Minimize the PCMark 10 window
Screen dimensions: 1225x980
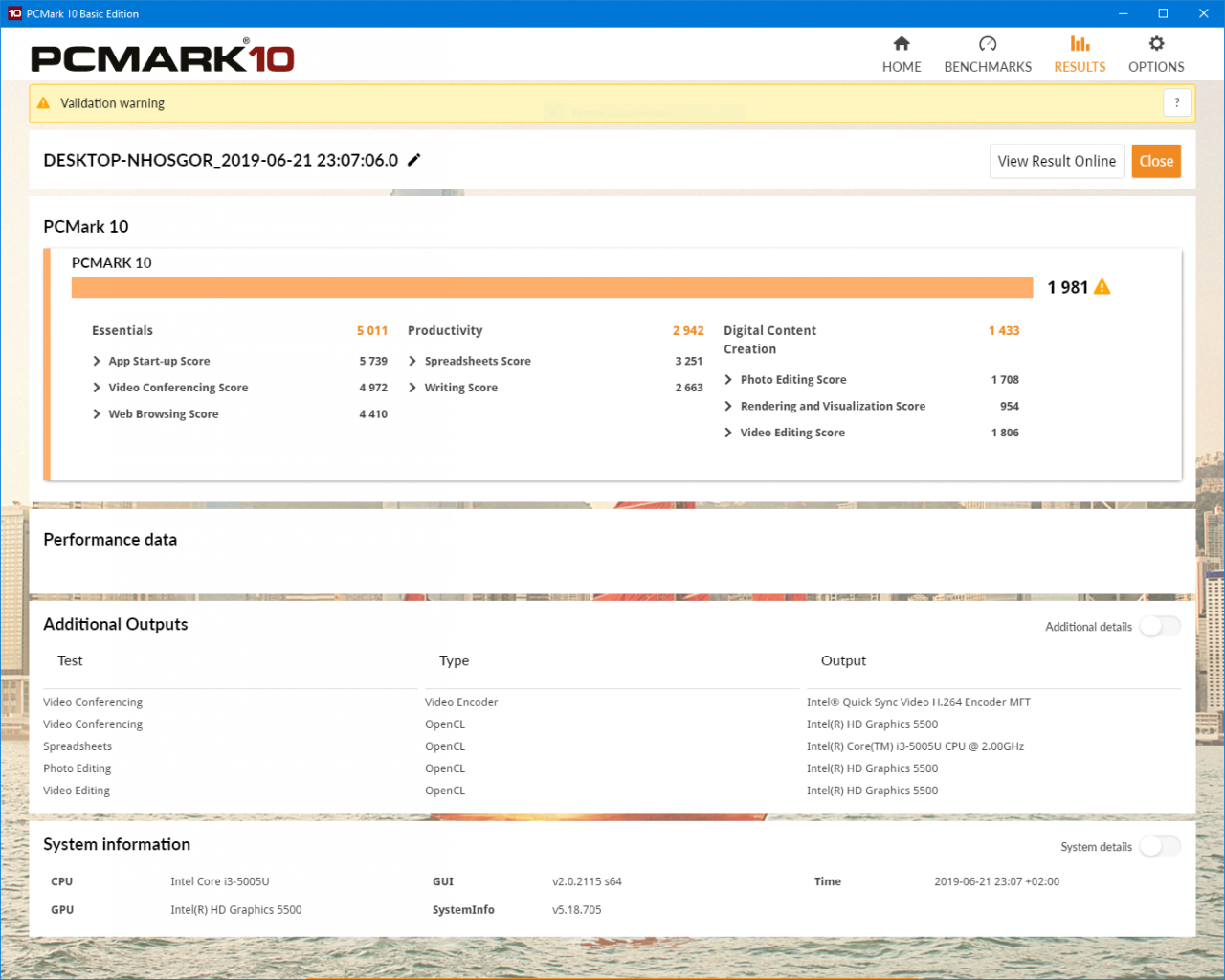[x=1123, y=13]
